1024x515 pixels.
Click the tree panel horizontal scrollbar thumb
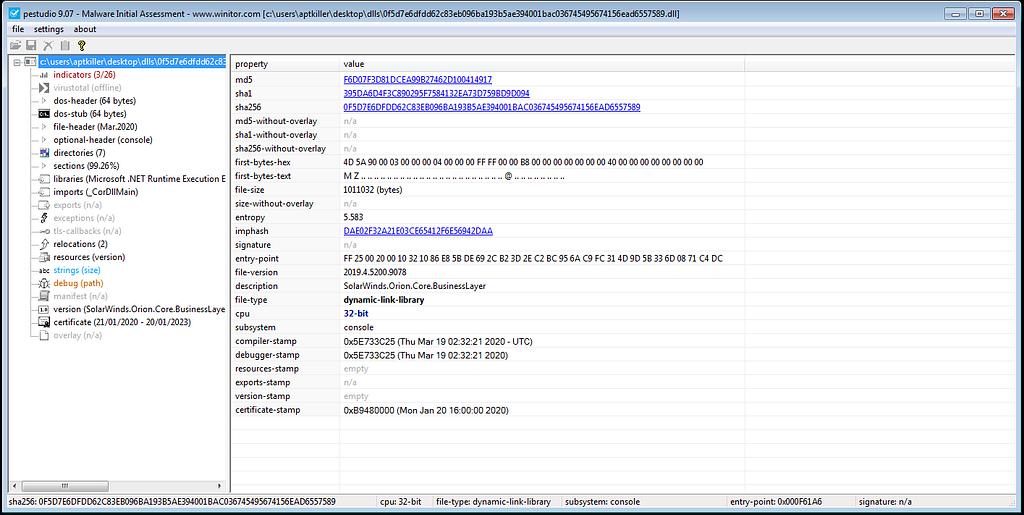click(x=67, y=486)
